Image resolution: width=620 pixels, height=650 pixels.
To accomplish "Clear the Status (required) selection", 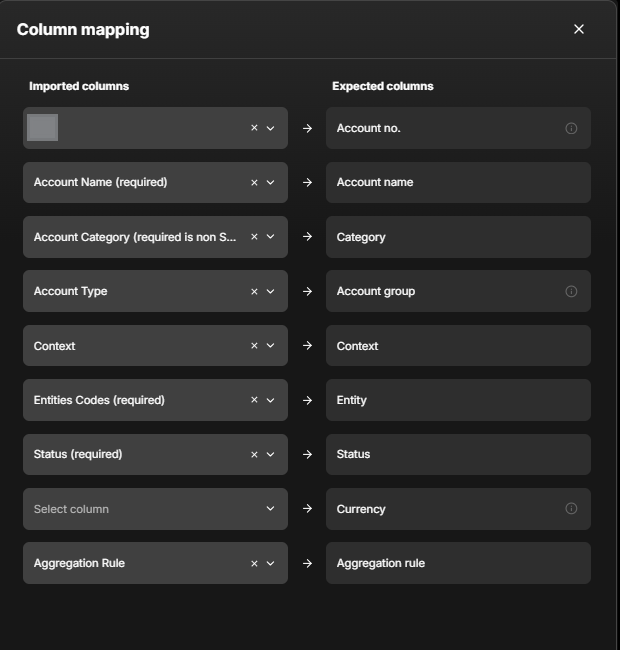I will (x=254, y=455).
